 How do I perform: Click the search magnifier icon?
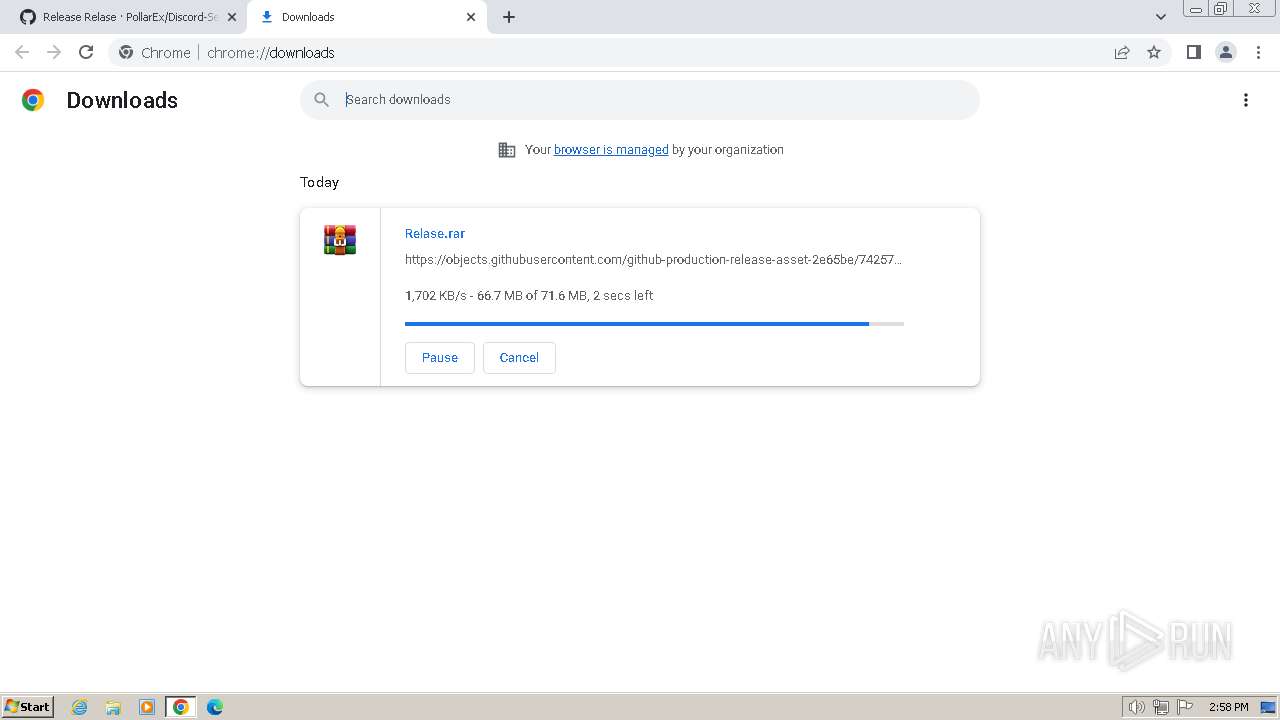(x=321, y=100)
